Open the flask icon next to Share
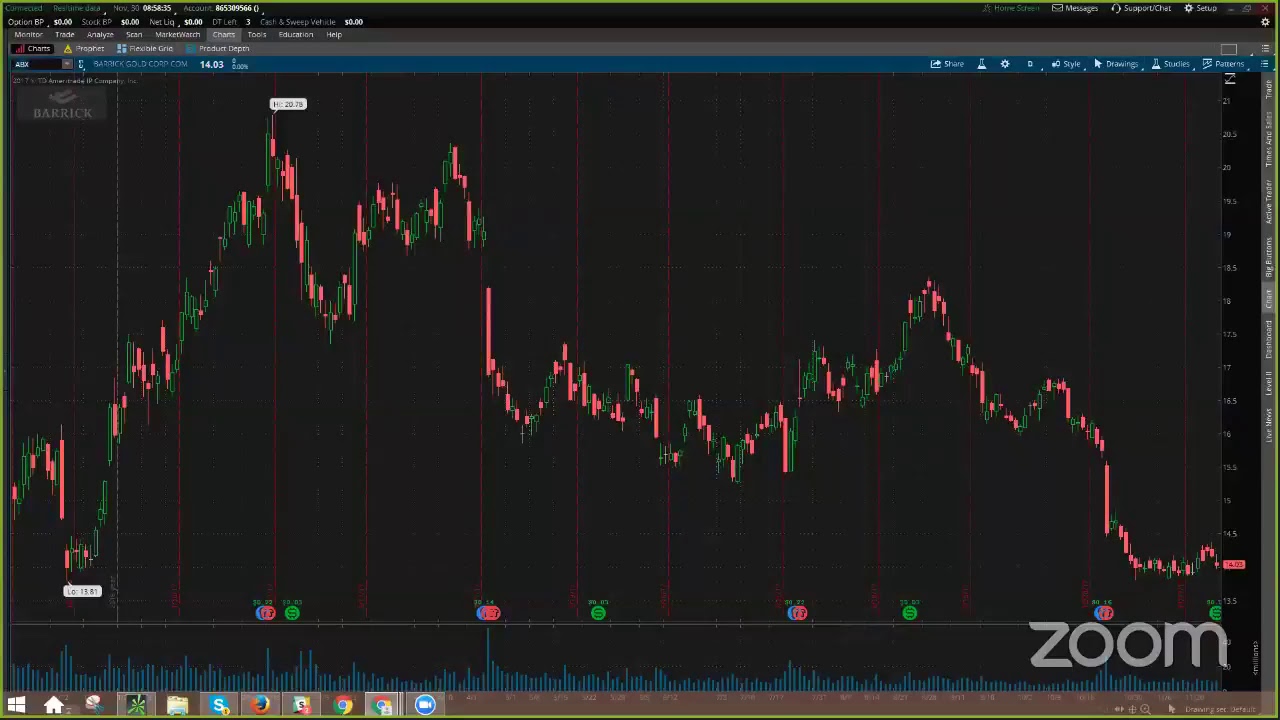 (x=981, y=64)
